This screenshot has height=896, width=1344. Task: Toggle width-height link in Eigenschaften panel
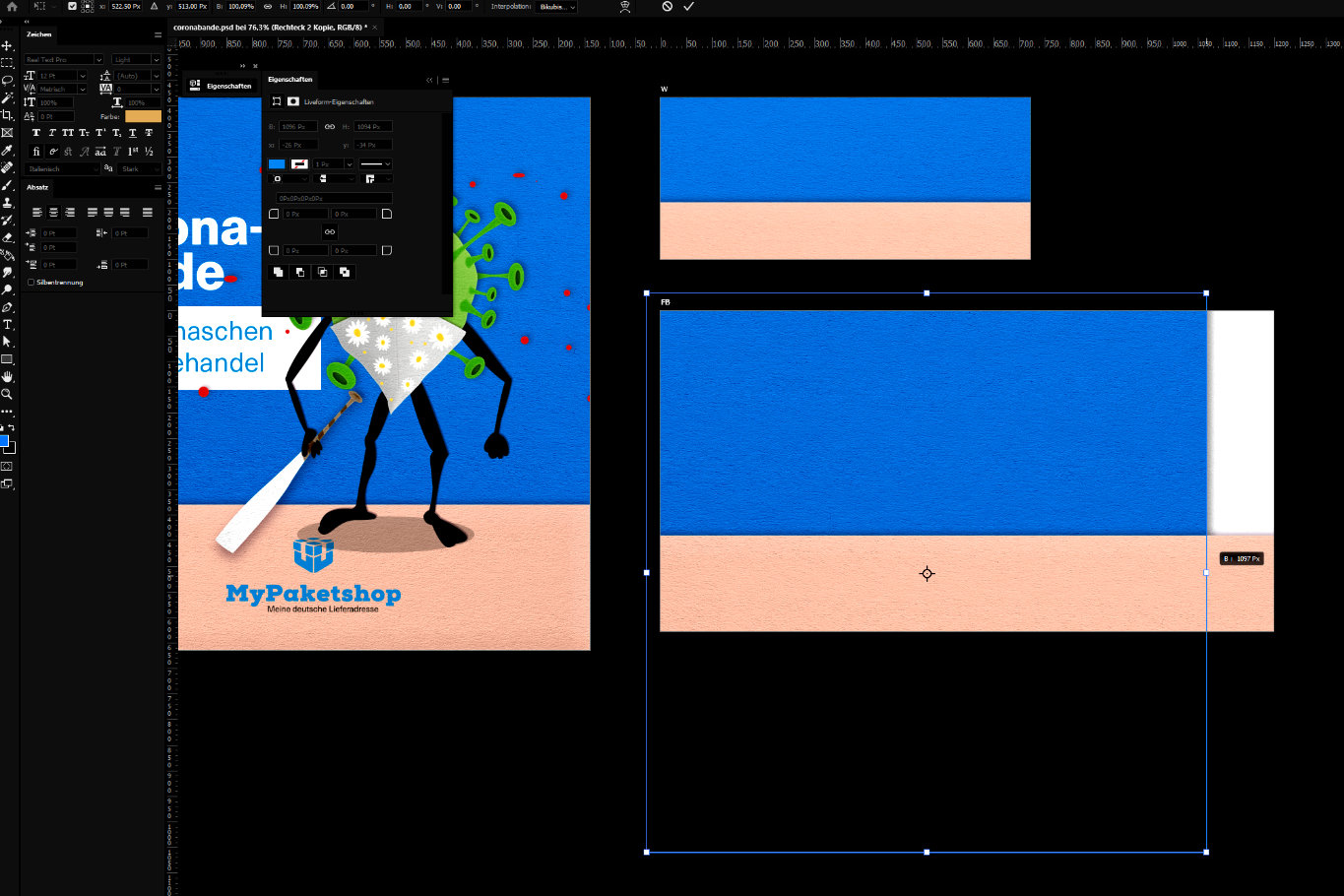(x=330, y=127)
